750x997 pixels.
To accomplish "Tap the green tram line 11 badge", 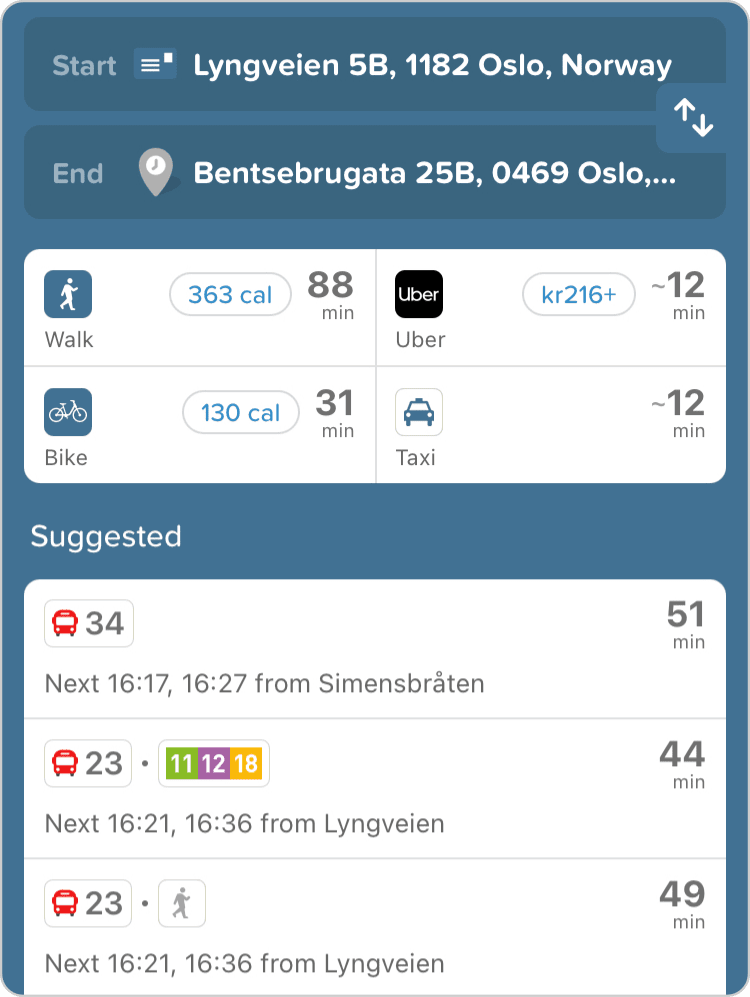I will [x=180, y=764].
